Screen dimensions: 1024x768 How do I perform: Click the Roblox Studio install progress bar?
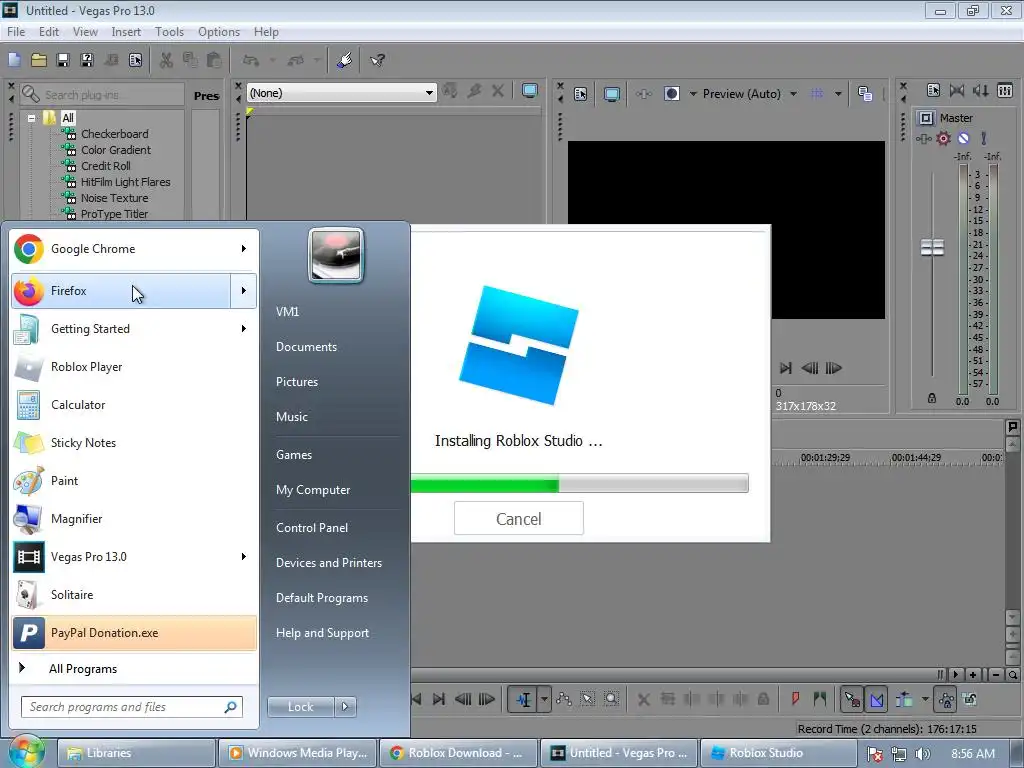pos(580,483)
